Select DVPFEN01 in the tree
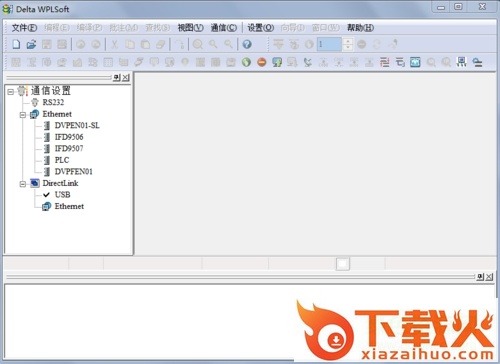 click(74, 172)
